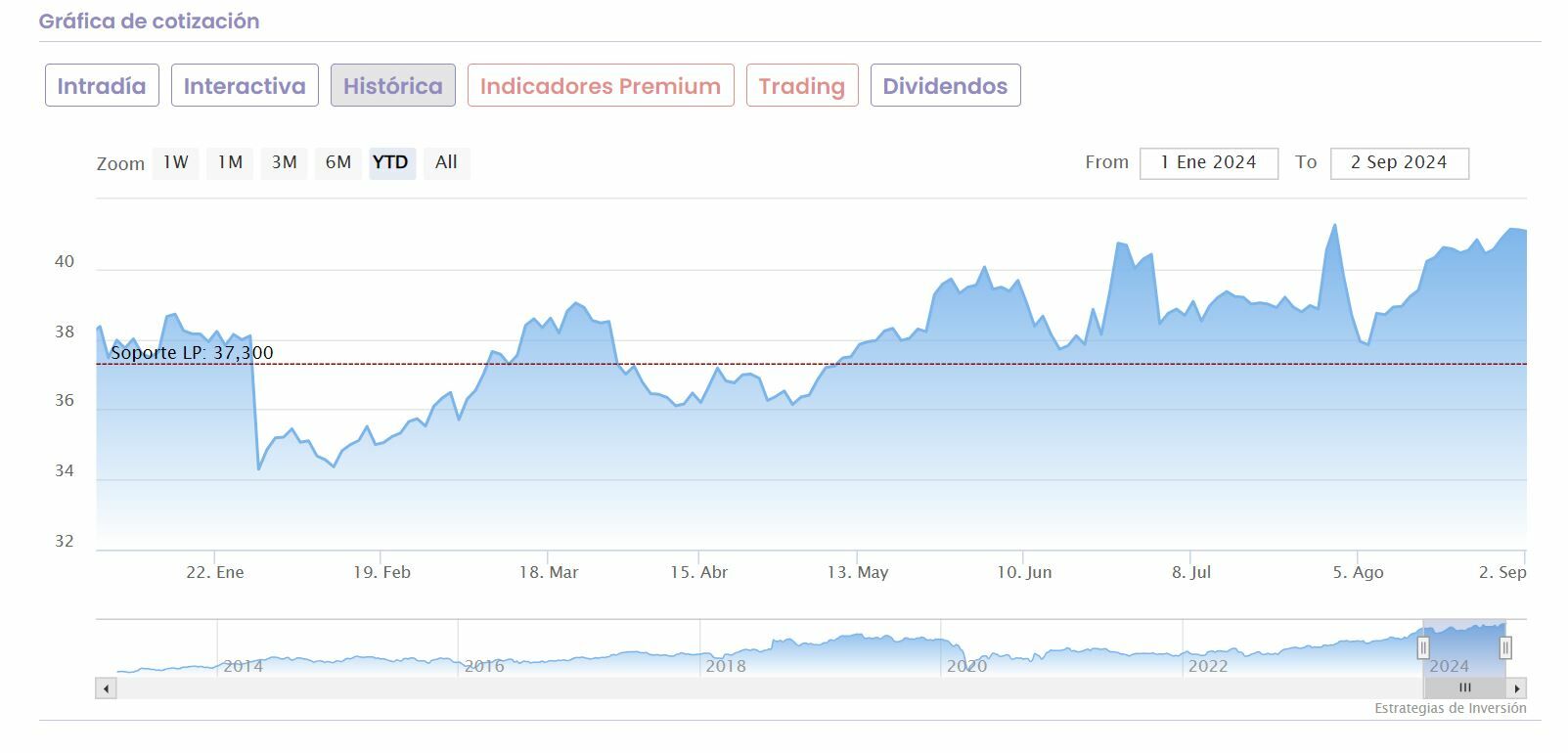The image size is (1568, 753).
Task: Show the Dividendos tab
Action: [945, 86]
